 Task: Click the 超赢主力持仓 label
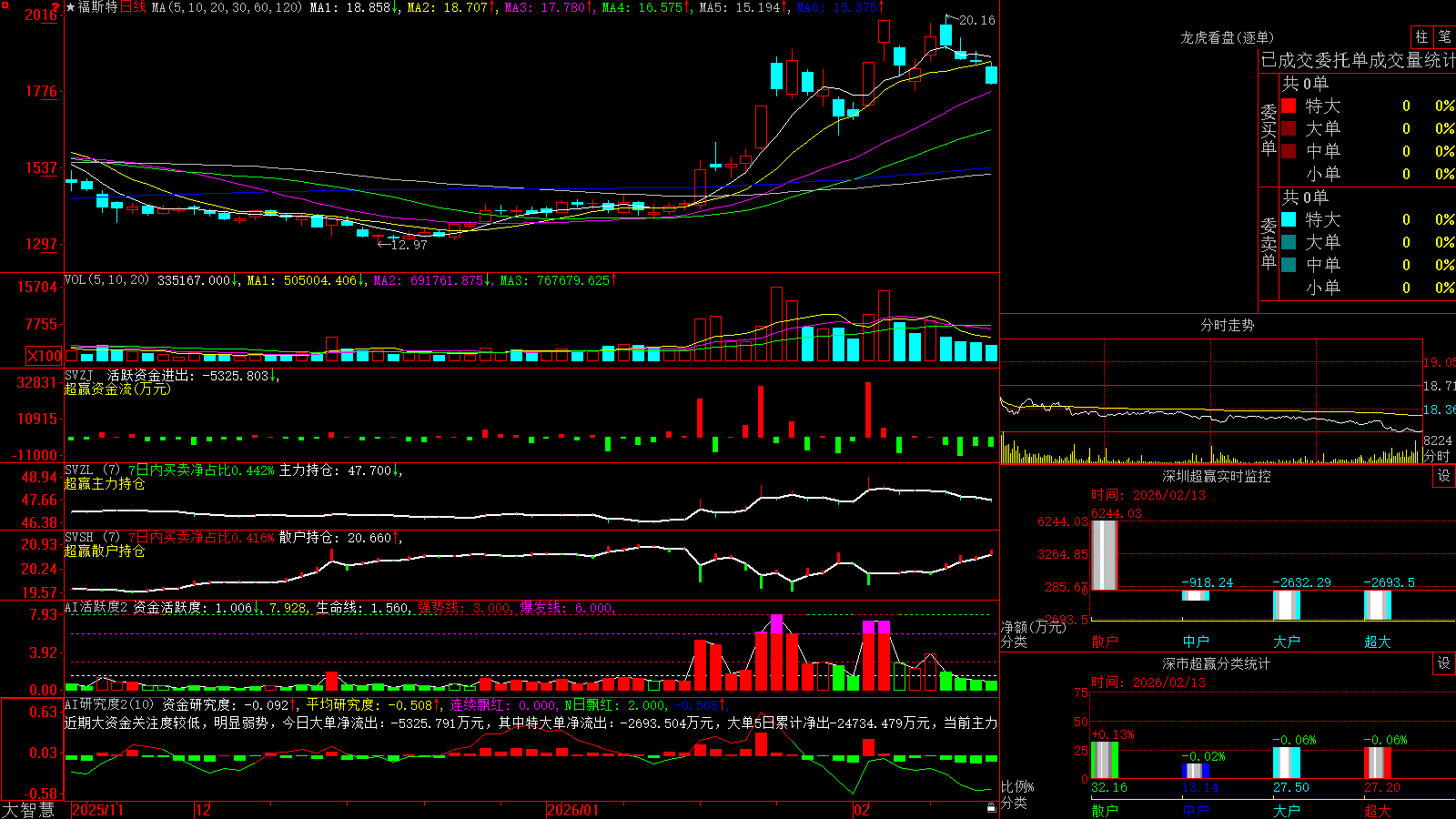(x=105, y=483)
